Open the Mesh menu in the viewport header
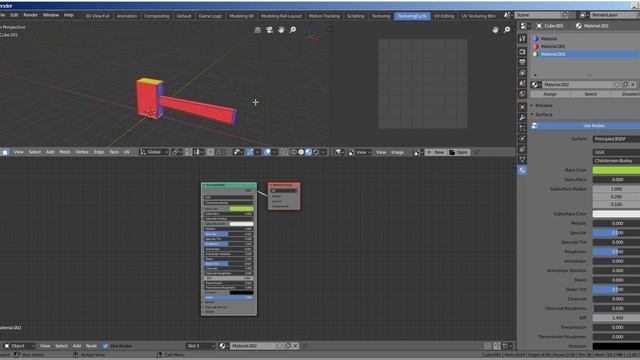Viewport: 640px width, 360px height. [65, 152]
